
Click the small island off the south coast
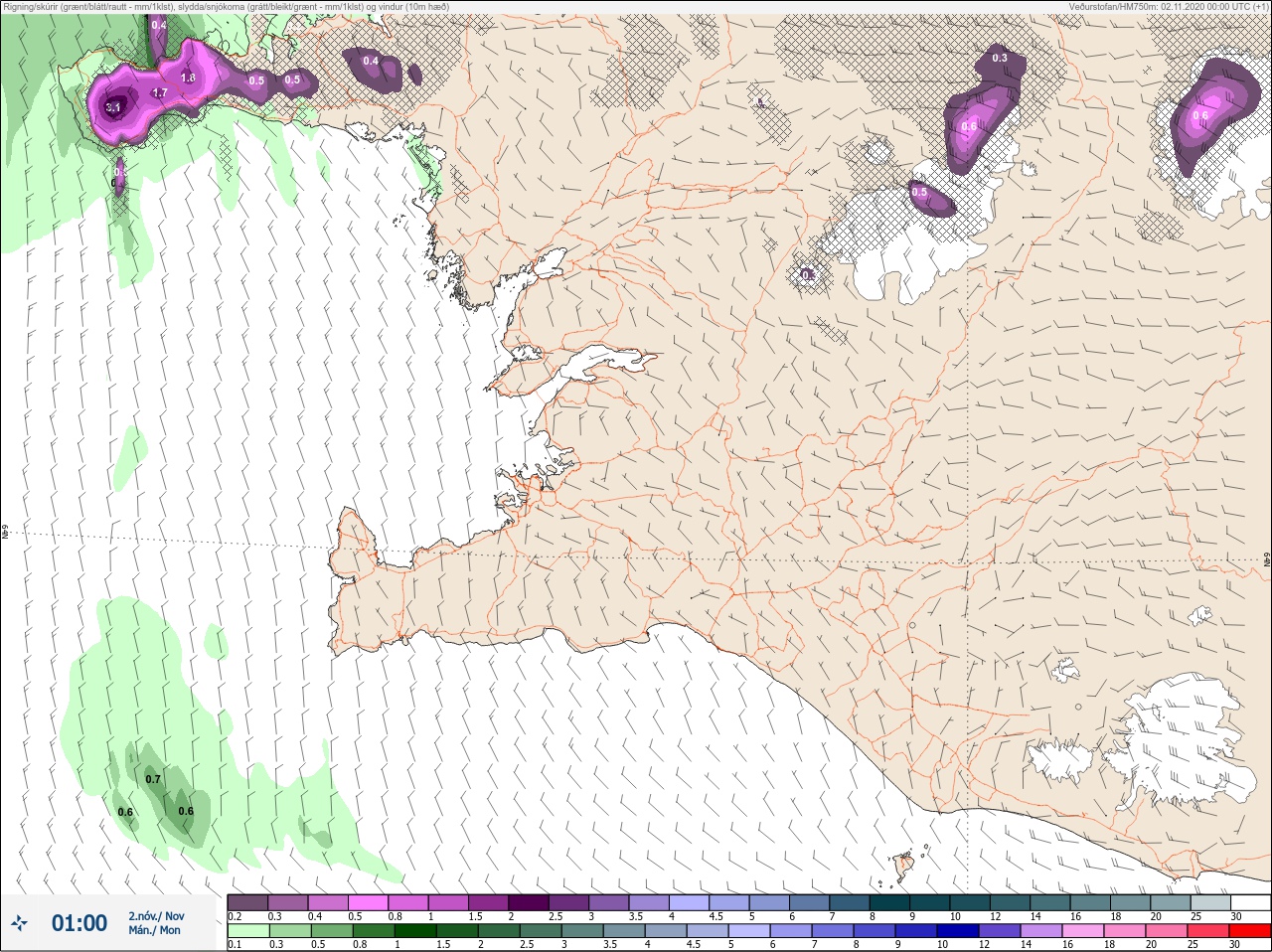click(904, 868)
